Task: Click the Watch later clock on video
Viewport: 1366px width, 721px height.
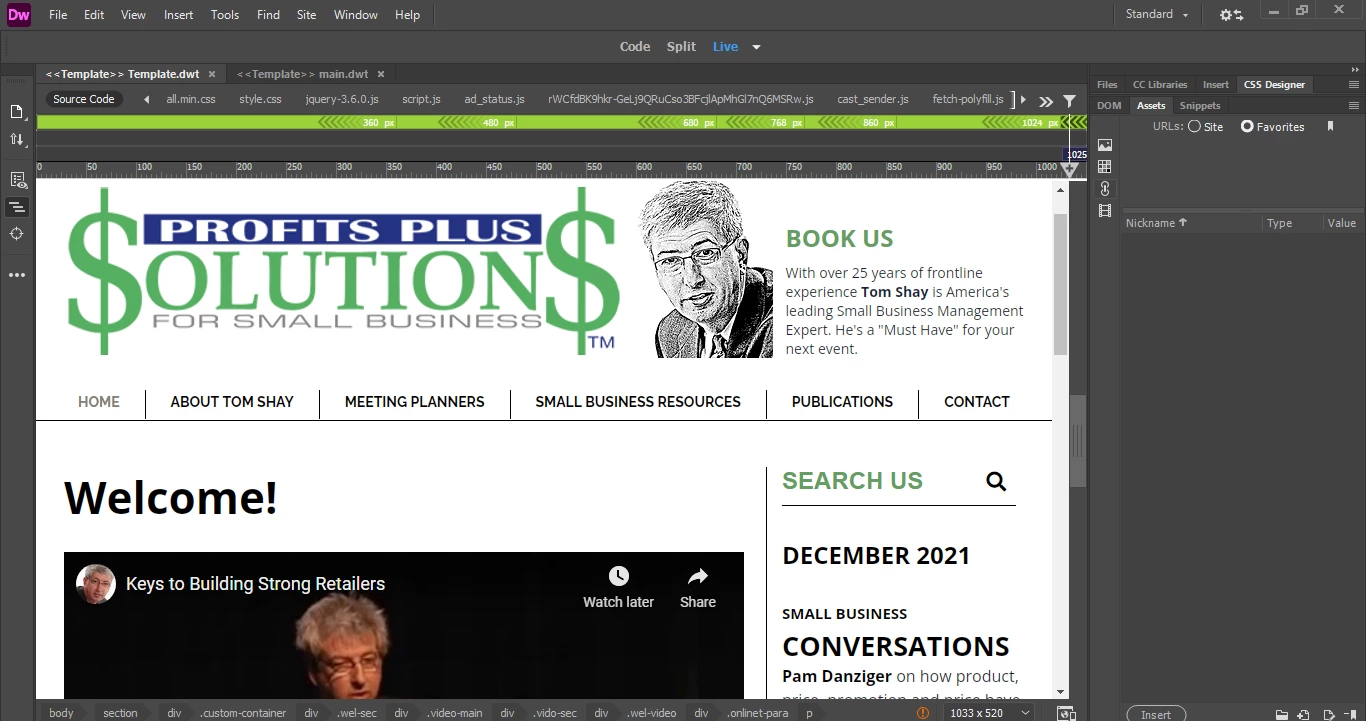Action: click(x=619, y=576)
